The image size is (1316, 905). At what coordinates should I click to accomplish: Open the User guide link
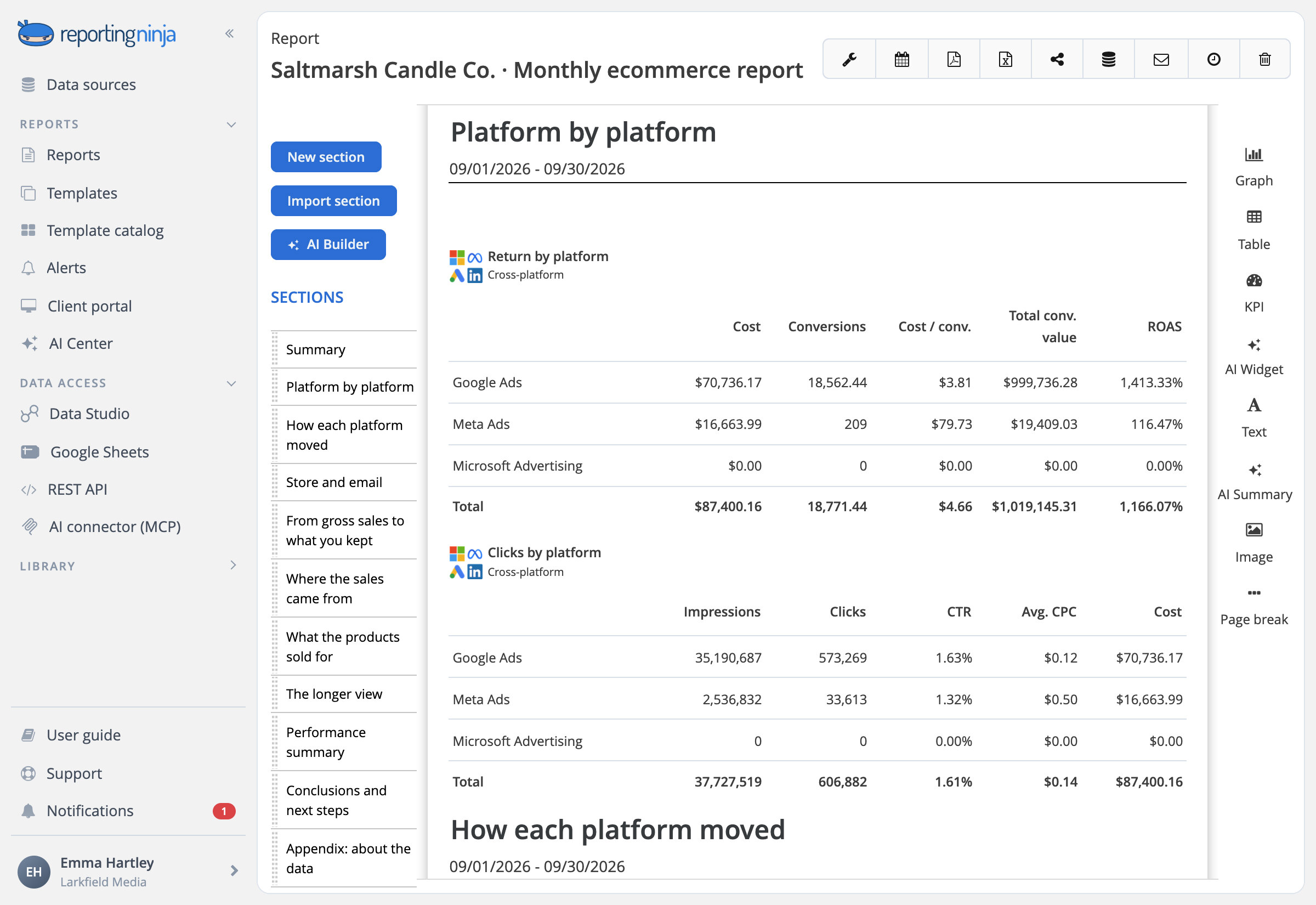71,736
